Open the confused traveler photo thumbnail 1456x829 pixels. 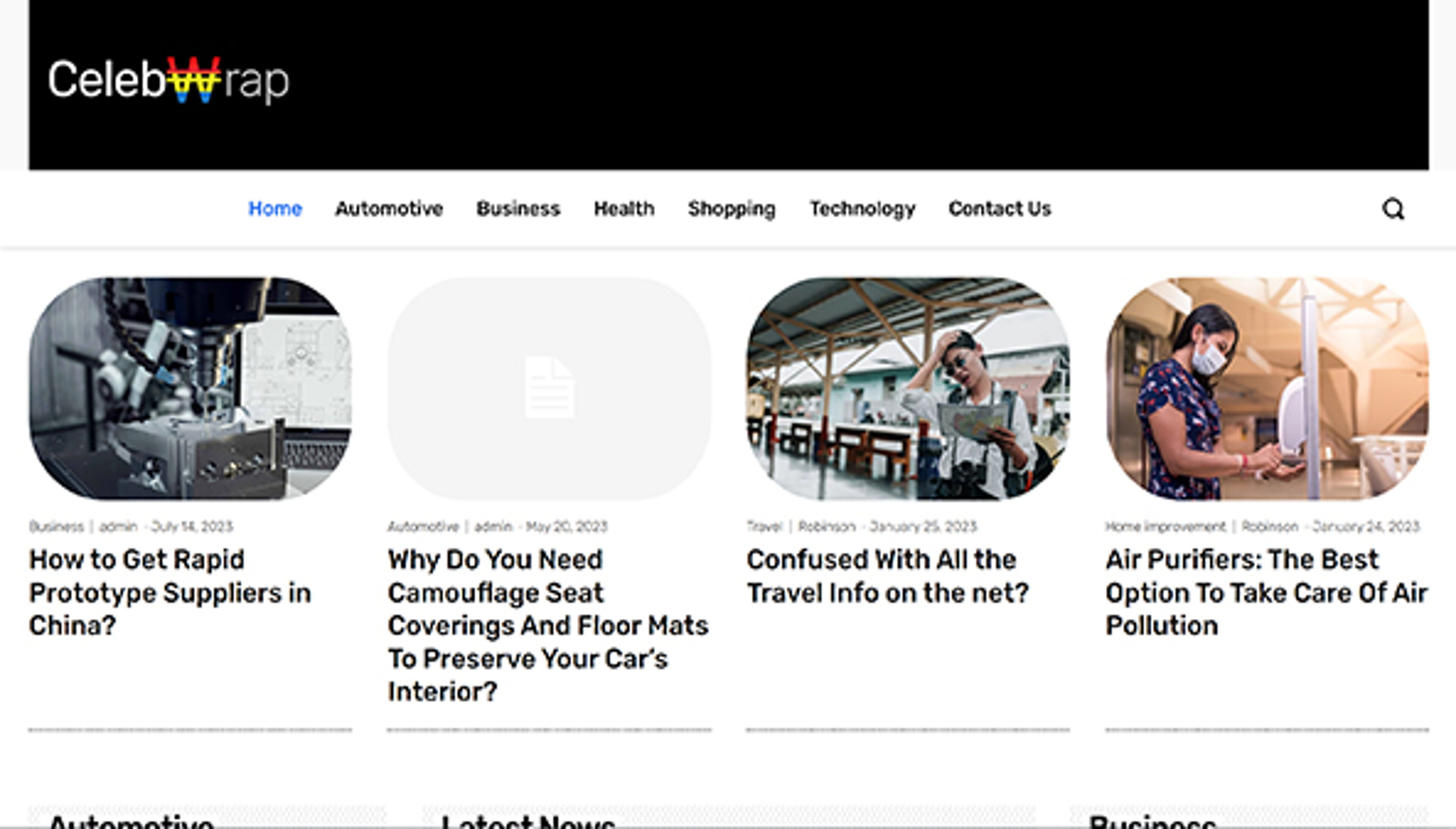point(908,388)
